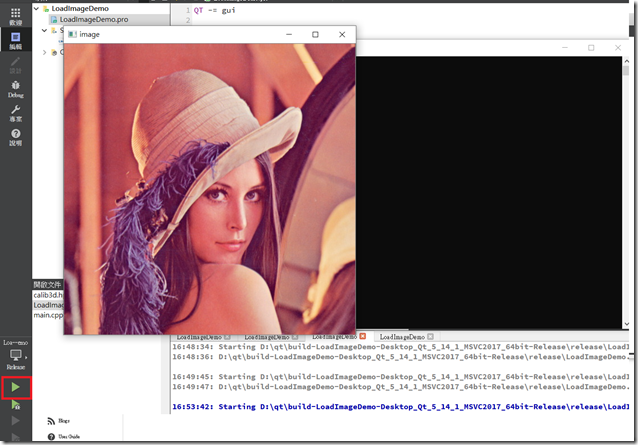Screen dimensions: 638x445
Task: Click the 16:48:36 log line
Action: [400, 357]
